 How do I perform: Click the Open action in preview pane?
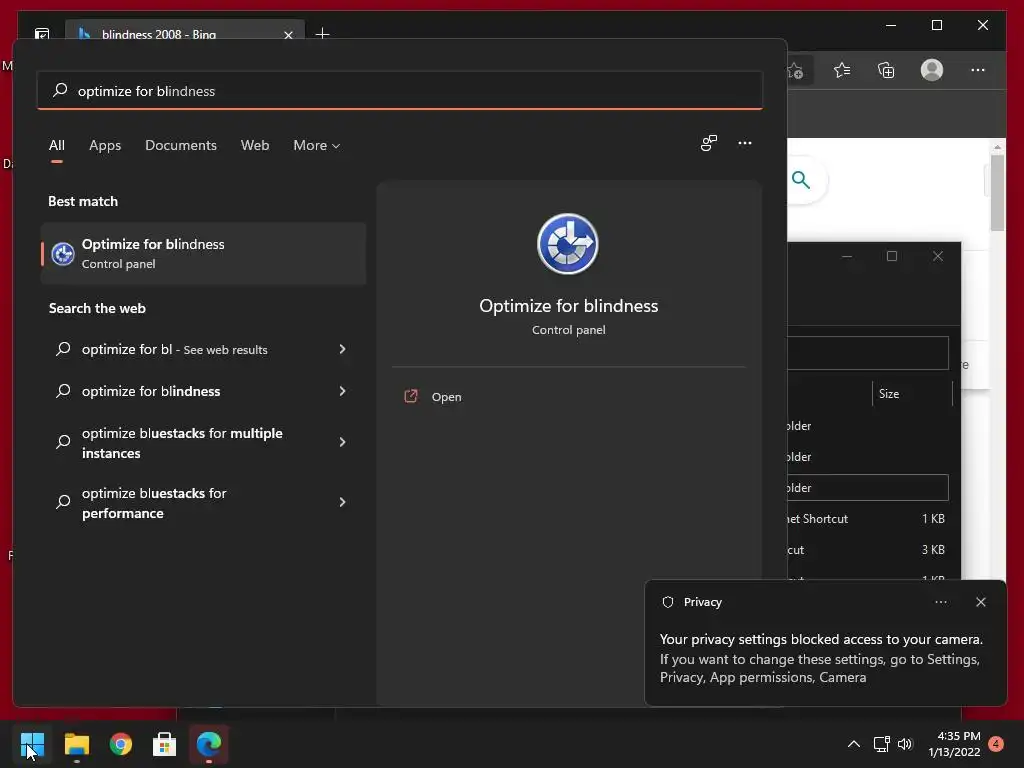click(433, 396)
